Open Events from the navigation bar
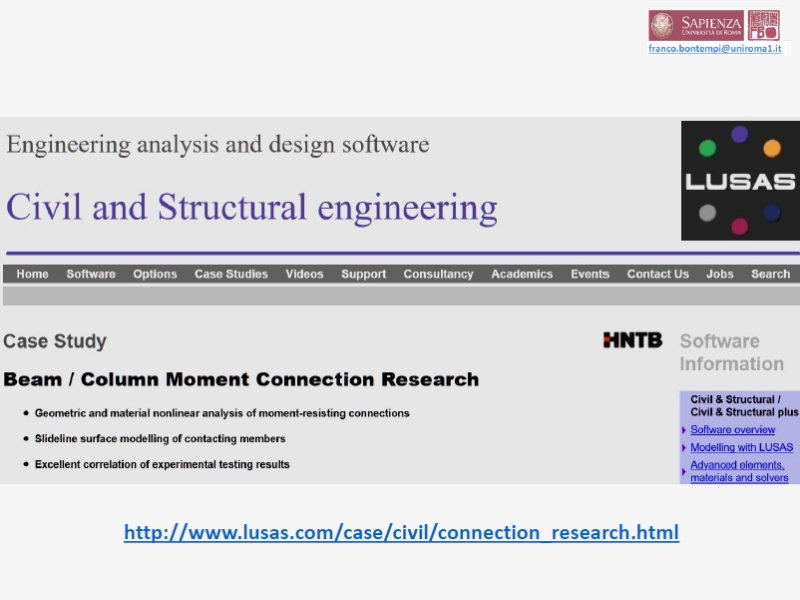The image size is (800, 600). click(x=590, y=274)
